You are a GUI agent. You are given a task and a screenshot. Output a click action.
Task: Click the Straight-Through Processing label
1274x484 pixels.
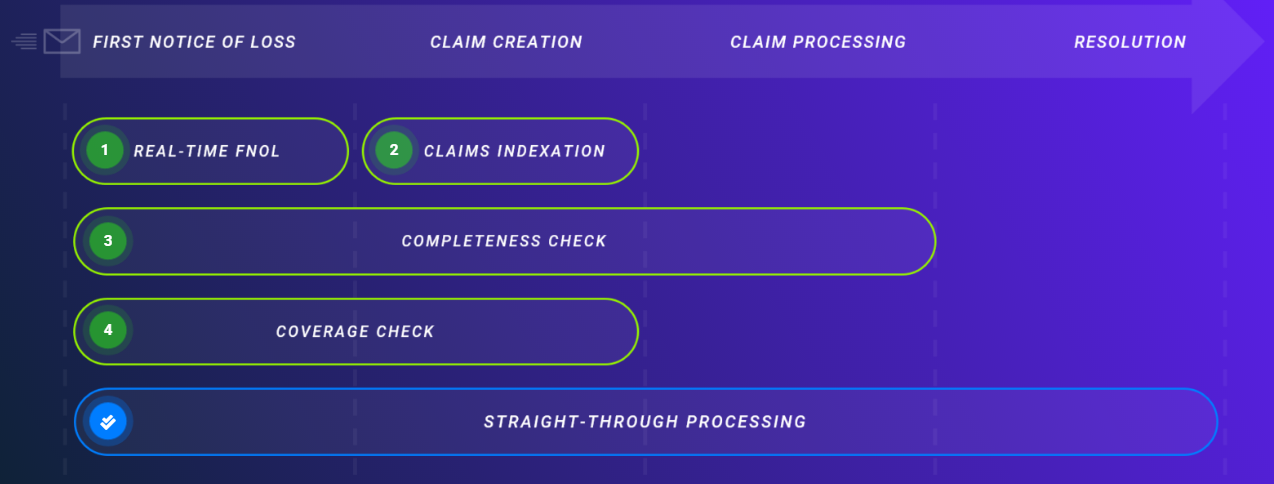click(x=645, y=422)
